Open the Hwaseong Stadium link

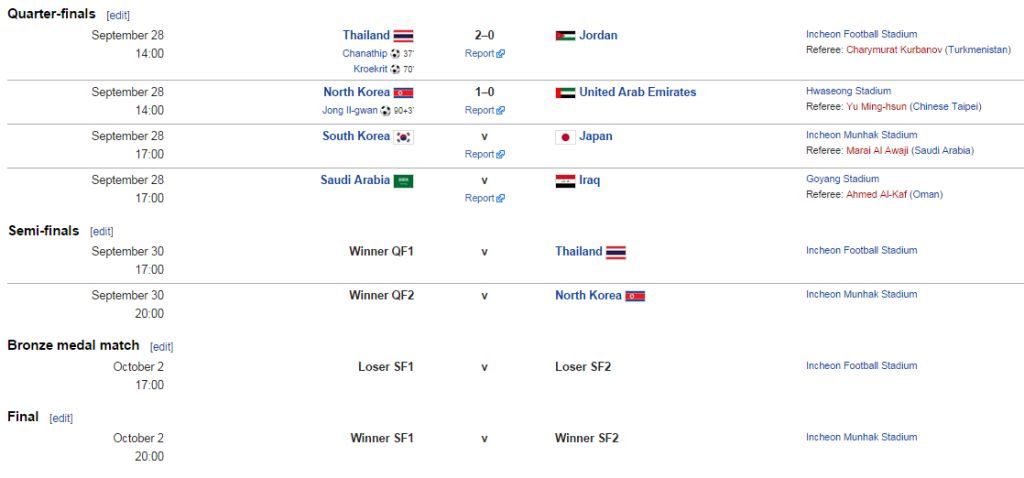(x=848, y=91)
